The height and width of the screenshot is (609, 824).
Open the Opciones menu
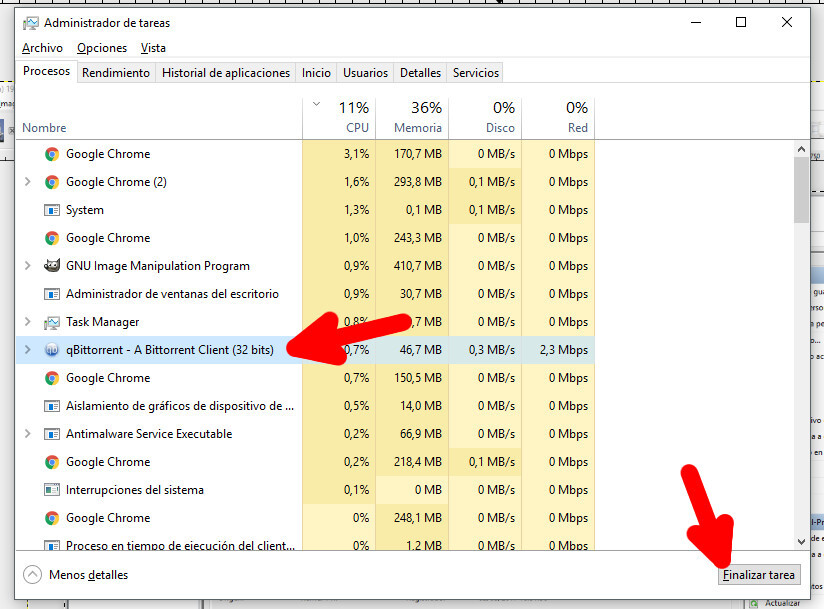click(102, 48)
